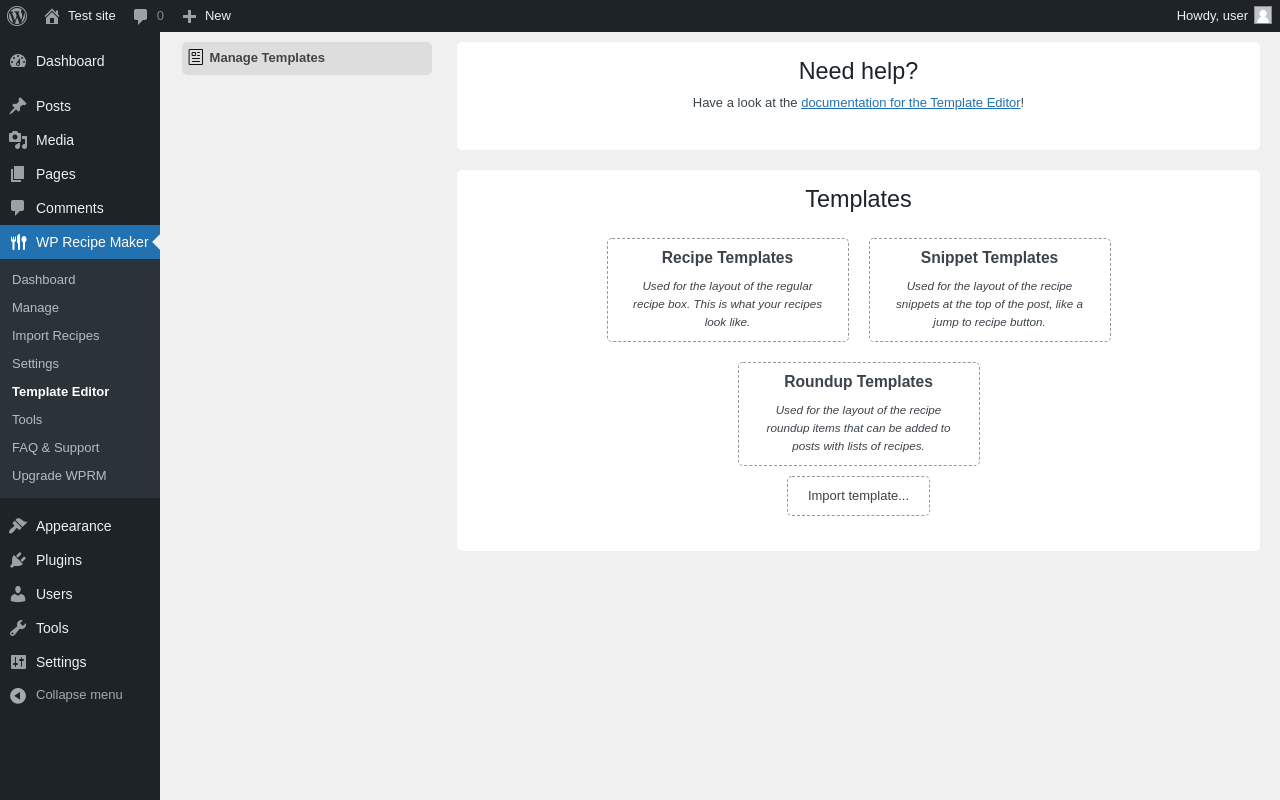
Task: Click Howdy, user account link
Action: point(1224,16)
